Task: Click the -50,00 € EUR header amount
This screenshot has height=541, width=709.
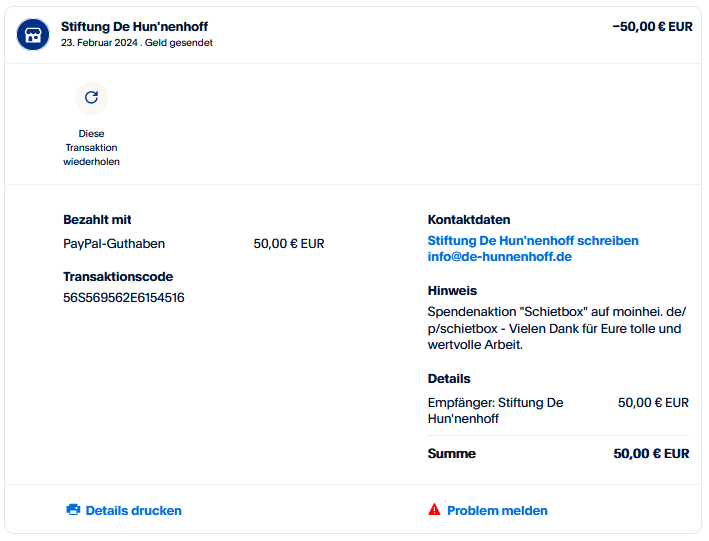Action: [x=652, y=27]
